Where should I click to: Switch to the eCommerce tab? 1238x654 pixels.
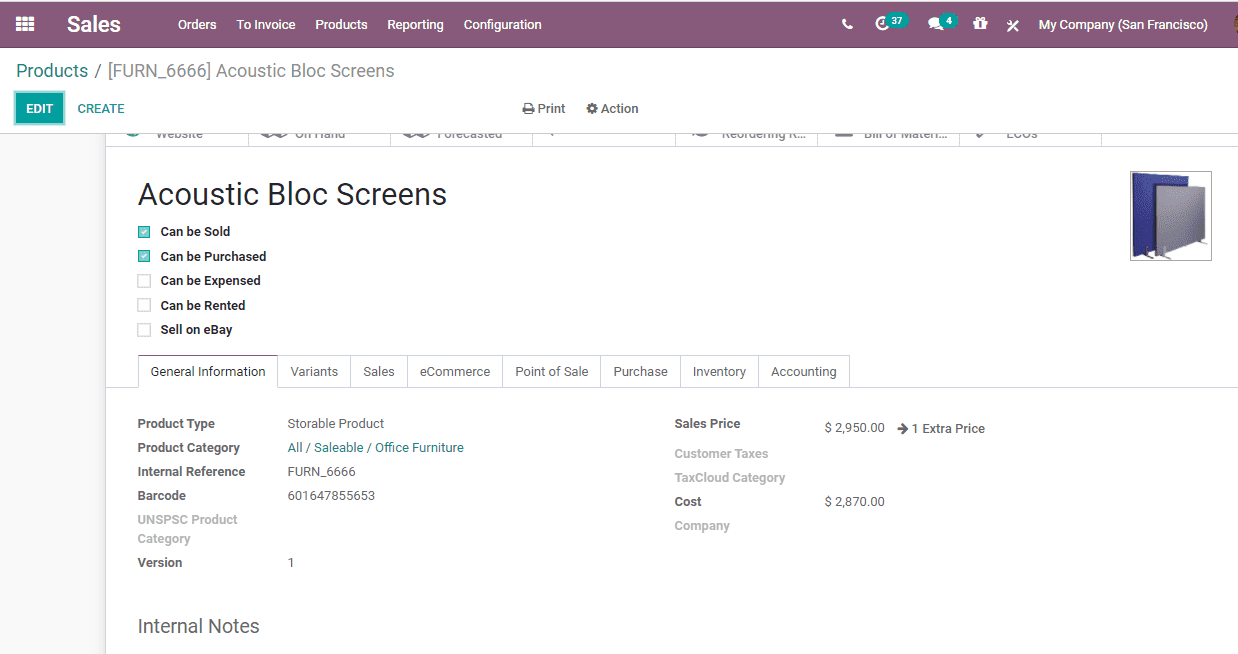(455, 371)
